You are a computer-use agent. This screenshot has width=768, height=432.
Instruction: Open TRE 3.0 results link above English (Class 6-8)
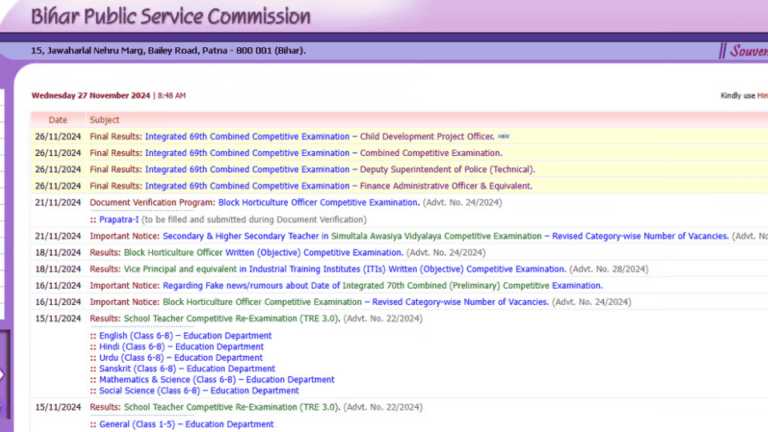click(231, 319)
